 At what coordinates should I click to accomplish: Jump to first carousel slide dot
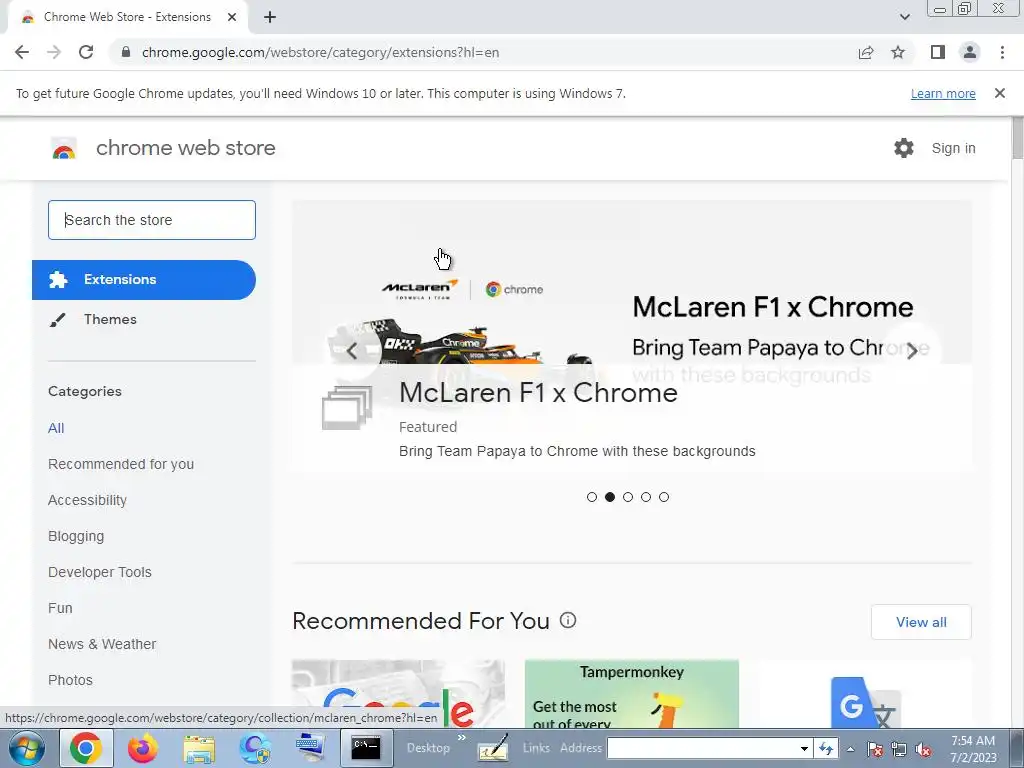(x=592, y=497)
